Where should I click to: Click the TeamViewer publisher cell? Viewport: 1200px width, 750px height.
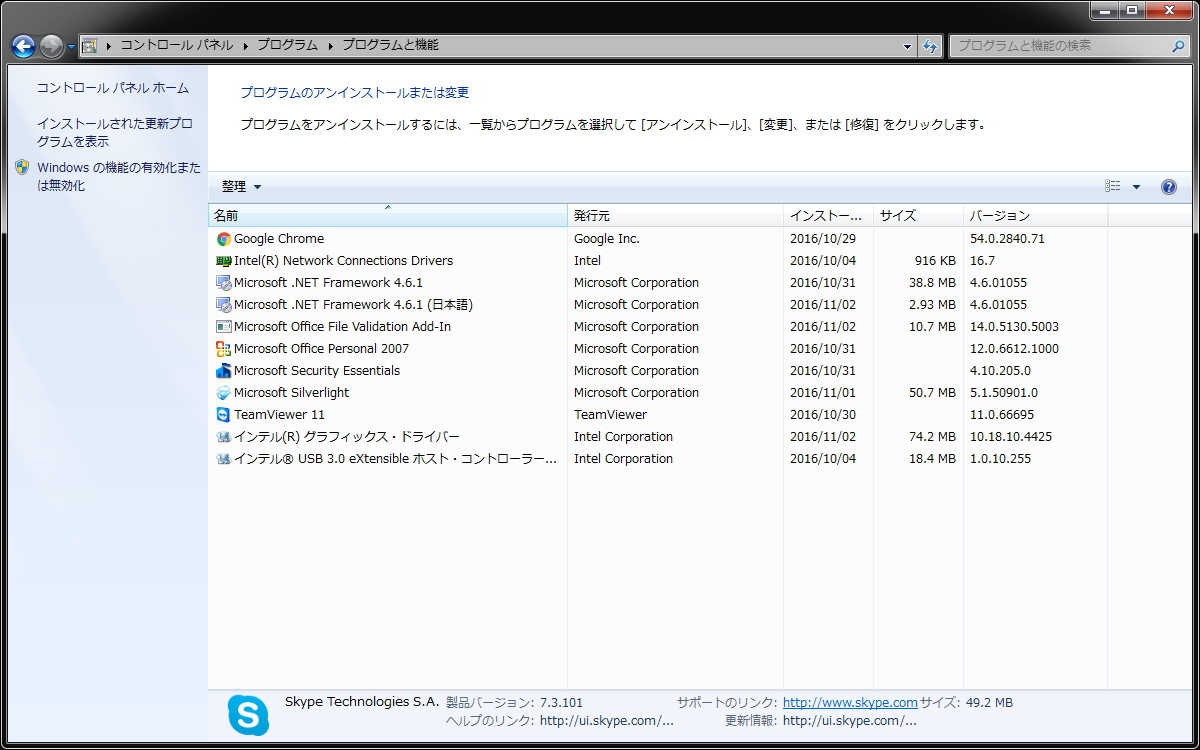click(x=610, y=415)
